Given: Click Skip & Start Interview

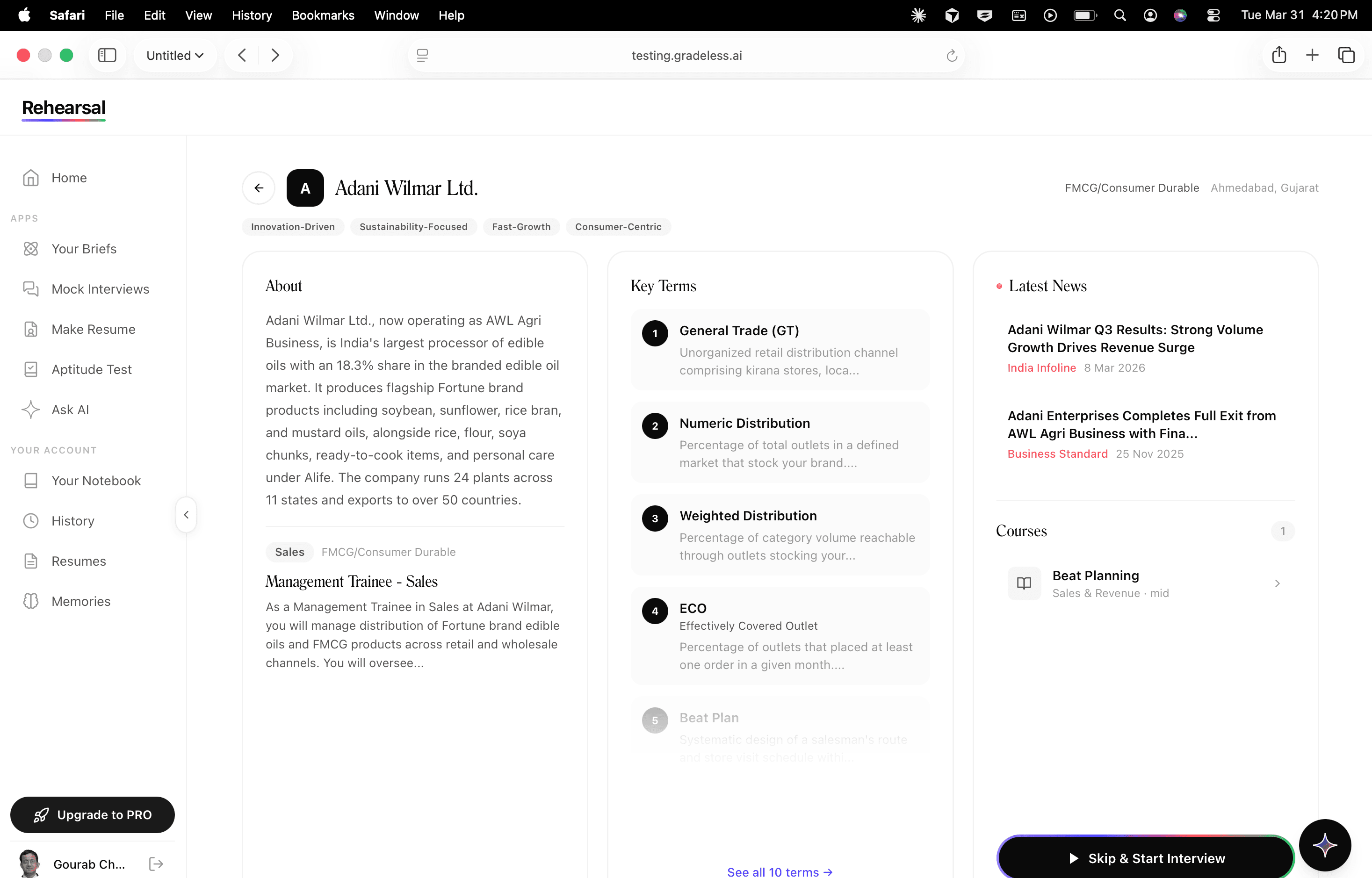Looking at the screenshot, I should point(1146,858).
